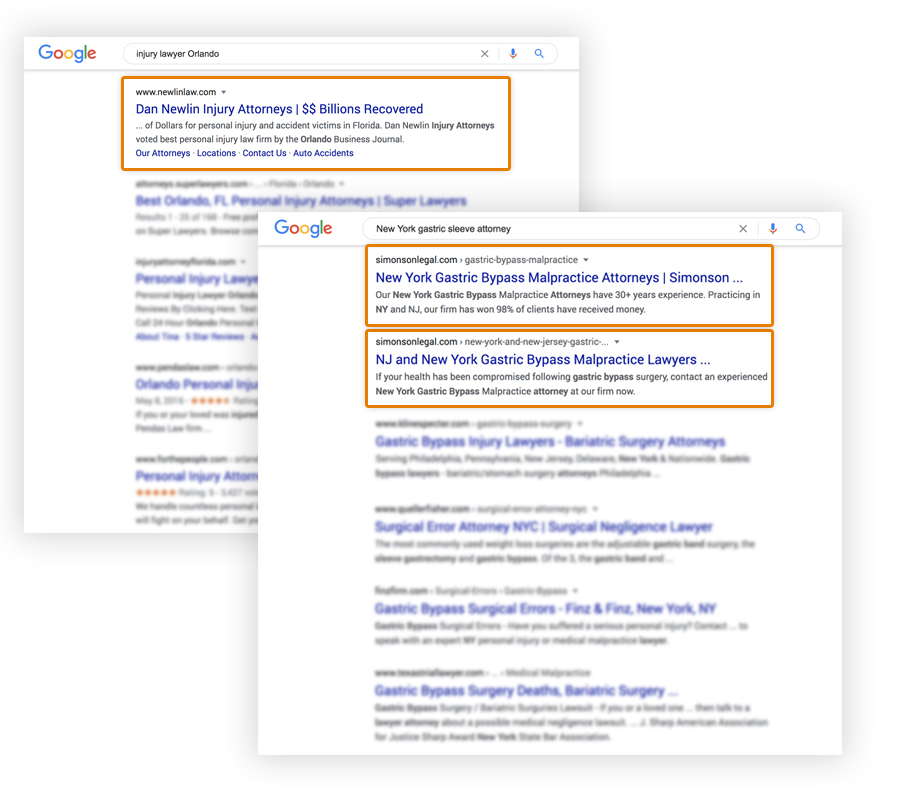
Task: Open the 'Contact Us' sitelink
Action: [264, 153]
